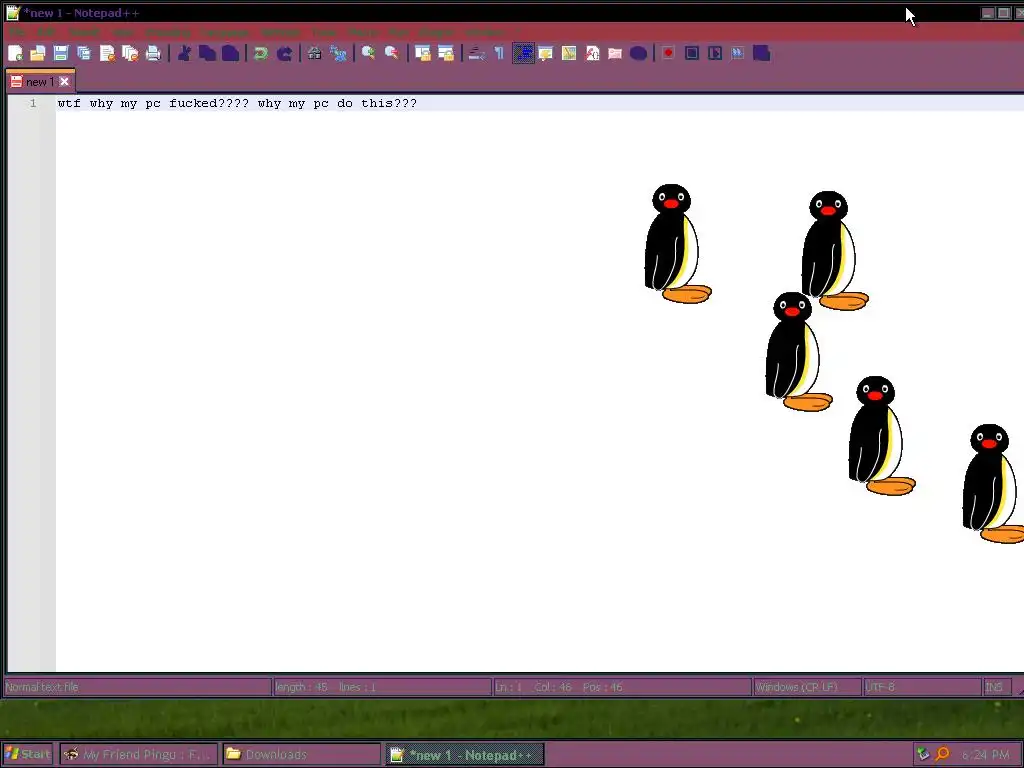Place cursor after 'do this???' text
This screenshot has width=1024, height=768.
418,103
